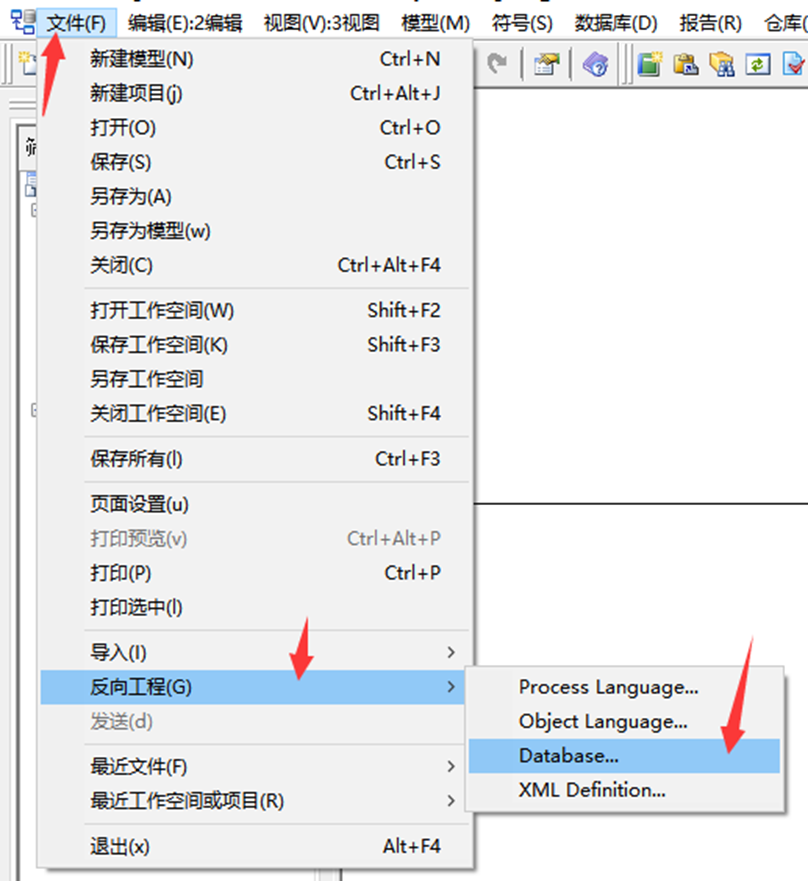Open 页面设置(u) from the menu

(255, 505)
